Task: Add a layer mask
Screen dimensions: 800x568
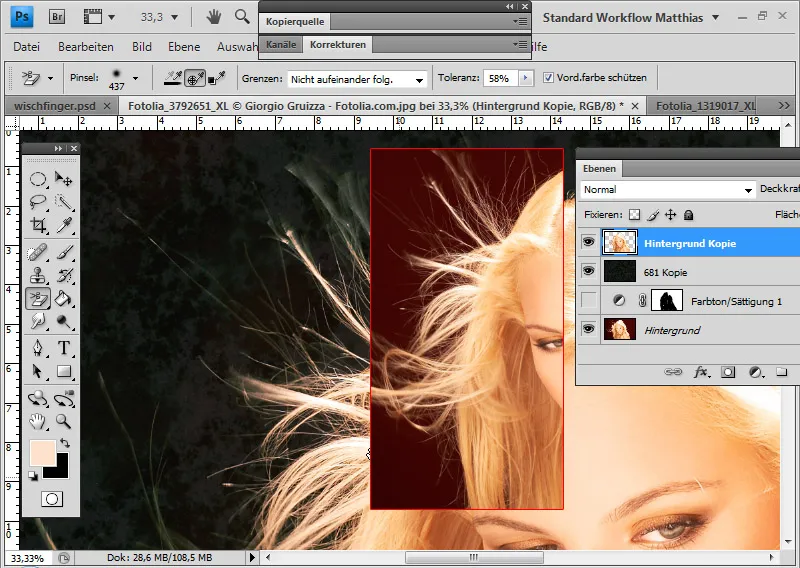Action: [x=728, y=372]
